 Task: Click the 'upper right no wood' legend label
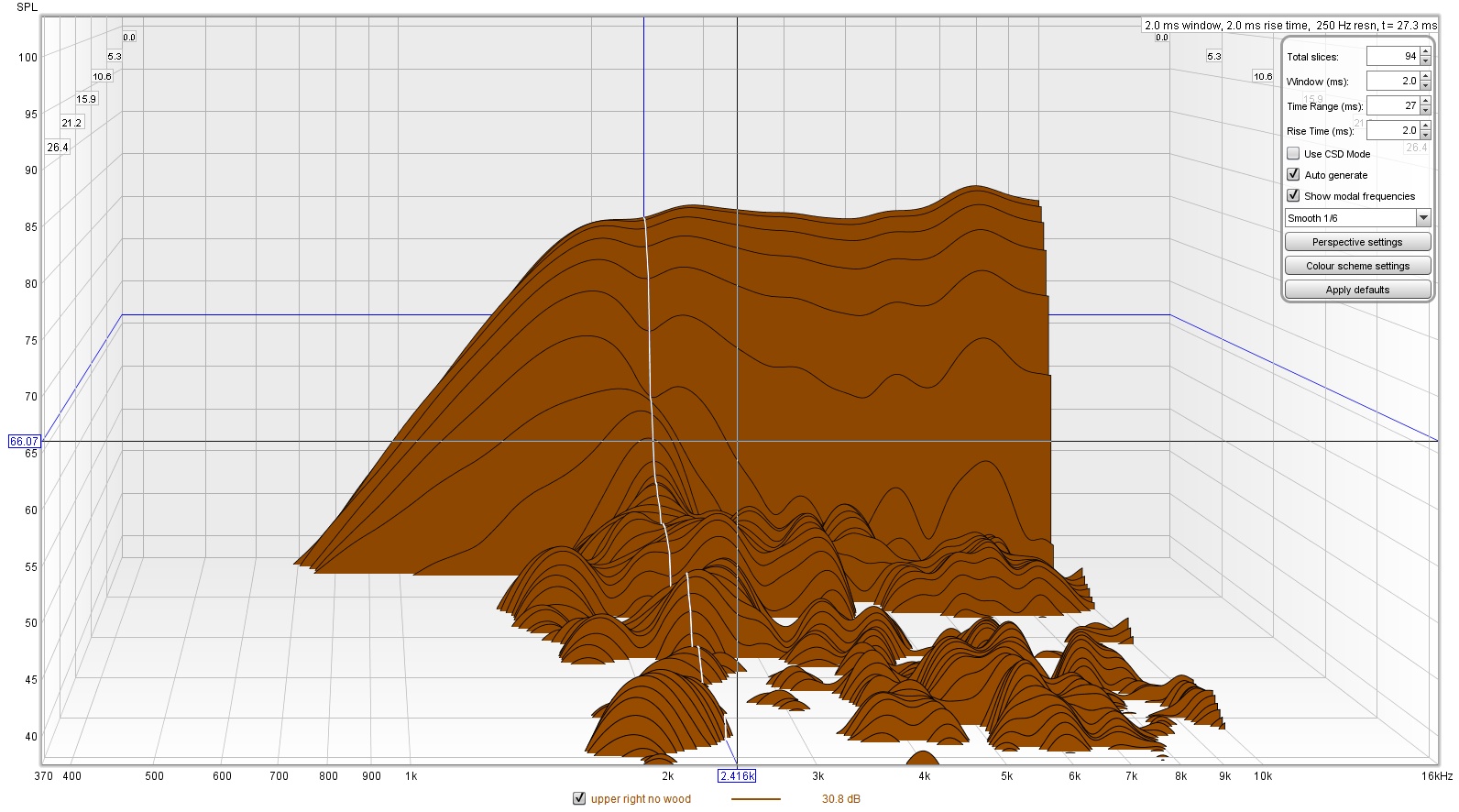click(641, 799)
